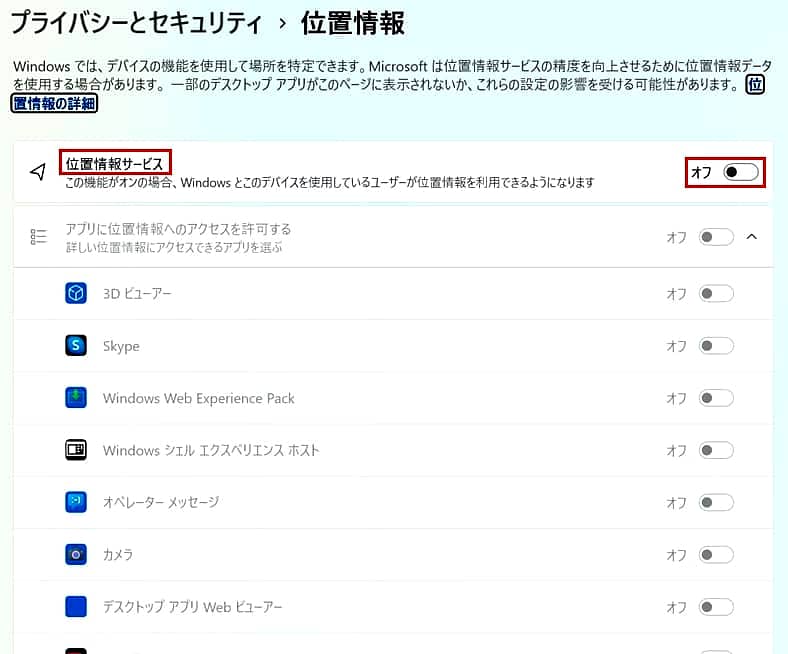Click Windows シェル エクスペリエンス ホスト icon
Viewport: 788px width, 654px height.
click(76, 450)
